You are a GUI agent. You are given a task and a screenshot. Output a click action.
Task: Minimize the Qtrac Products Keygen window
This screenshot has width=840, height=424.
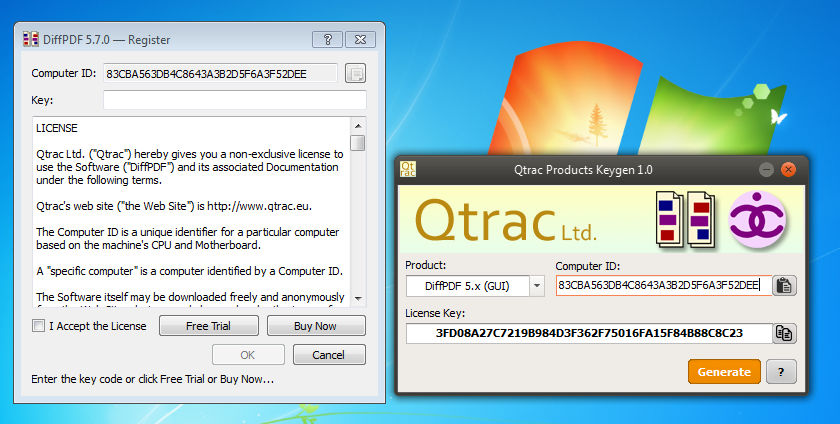pos(767,170)
